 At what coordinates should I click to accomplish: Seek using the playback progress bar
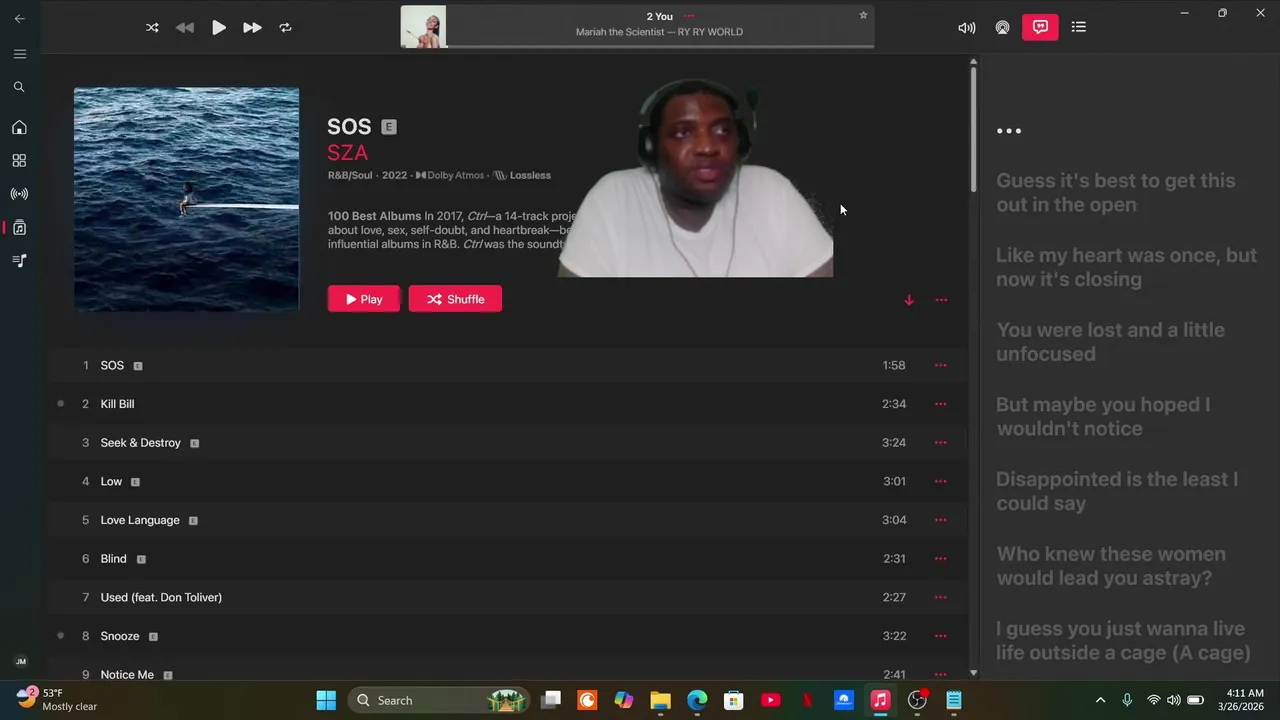click(660, 46)
